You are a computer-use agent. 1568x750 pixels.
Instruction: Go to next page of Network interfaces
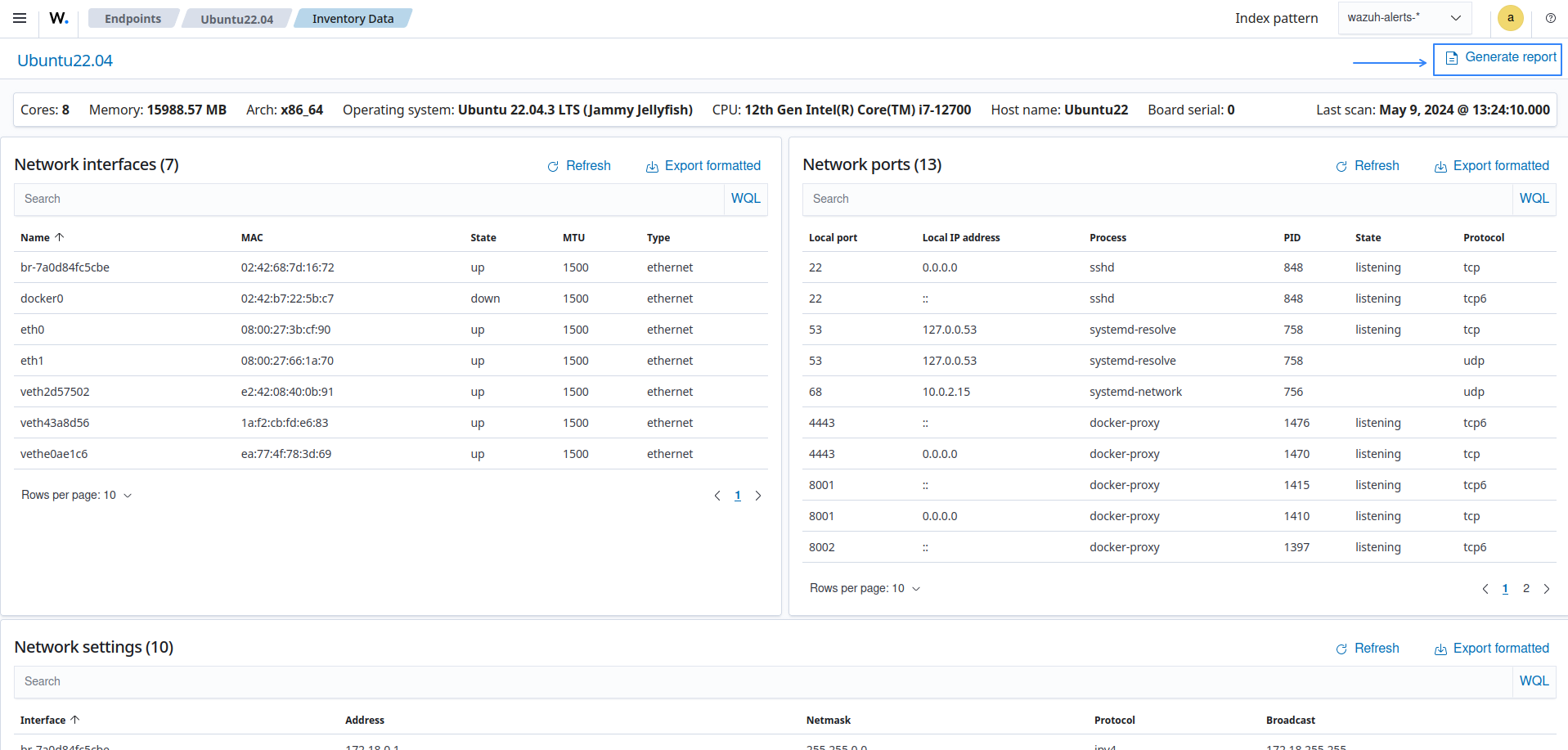(x=758, y=496)
